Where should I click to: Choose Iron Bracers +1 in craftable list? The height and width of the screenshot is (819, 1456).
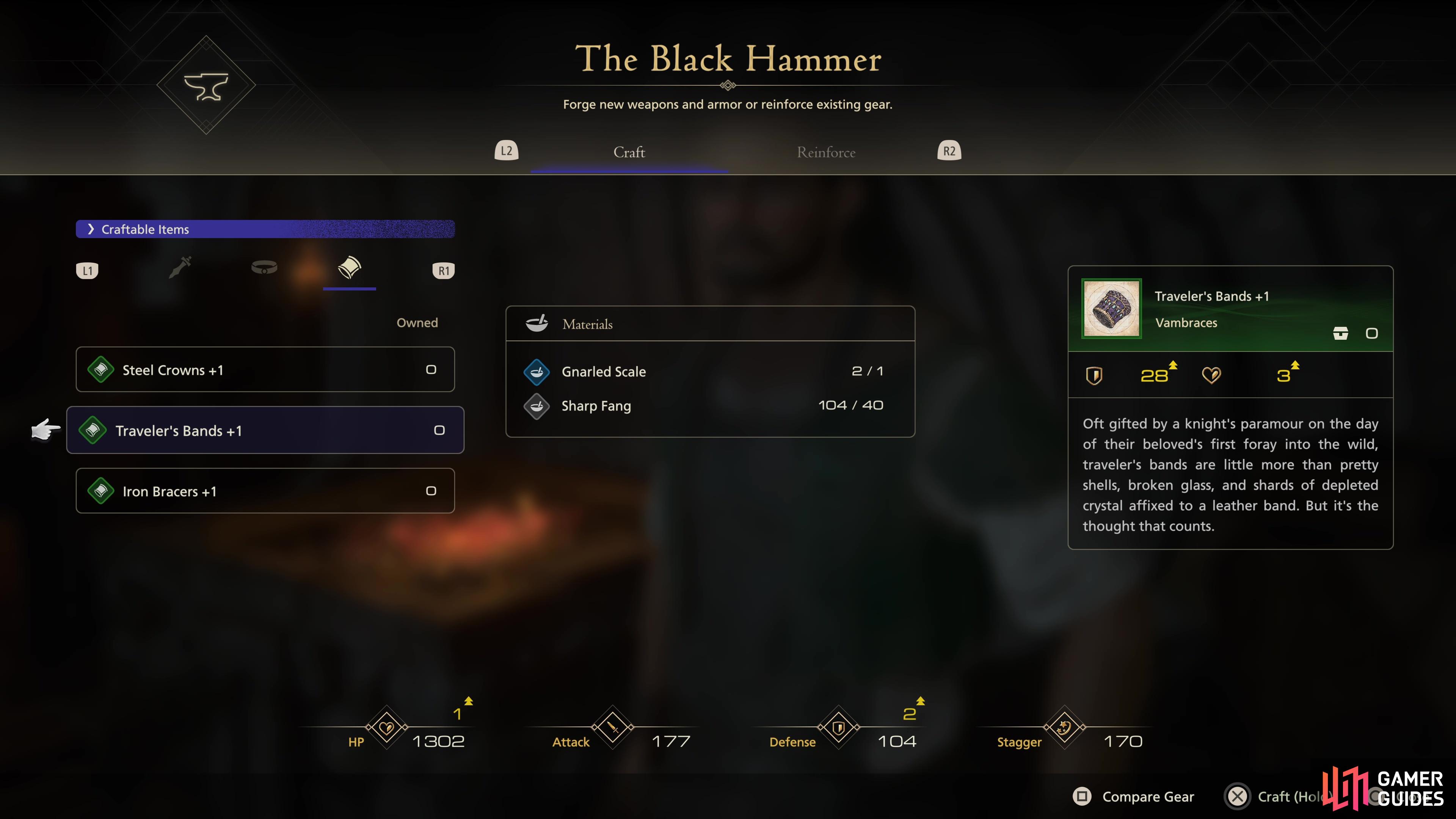point(265,491)
